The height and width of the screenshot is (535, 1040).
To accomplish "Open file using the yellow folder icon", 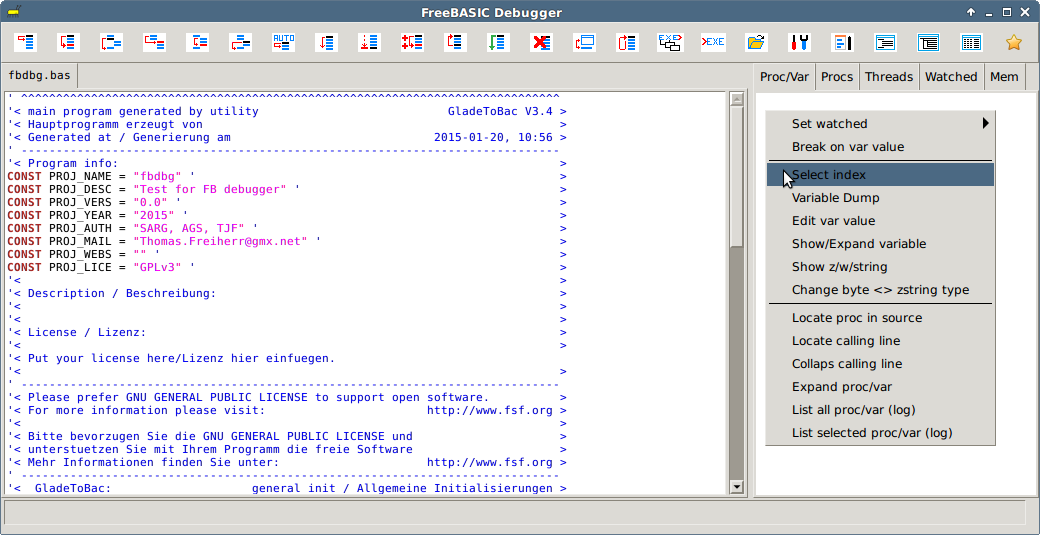I will click(756, 42).
